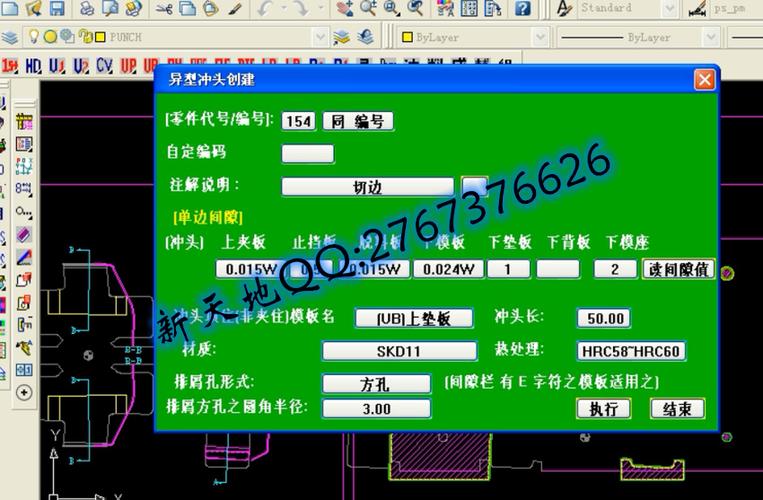Image resolution: width=763 pixels, height=500 pixels.
Task: Redo the action with the right-curved arrow
Action: pyautogui.click(x=302, y=7)
